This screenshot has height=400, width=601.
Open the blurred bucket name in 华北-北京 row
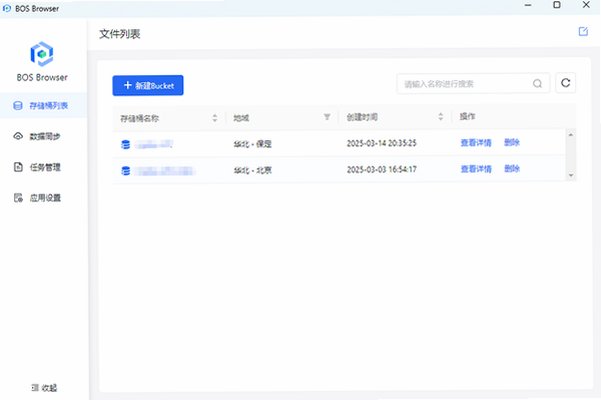point(165,171)
